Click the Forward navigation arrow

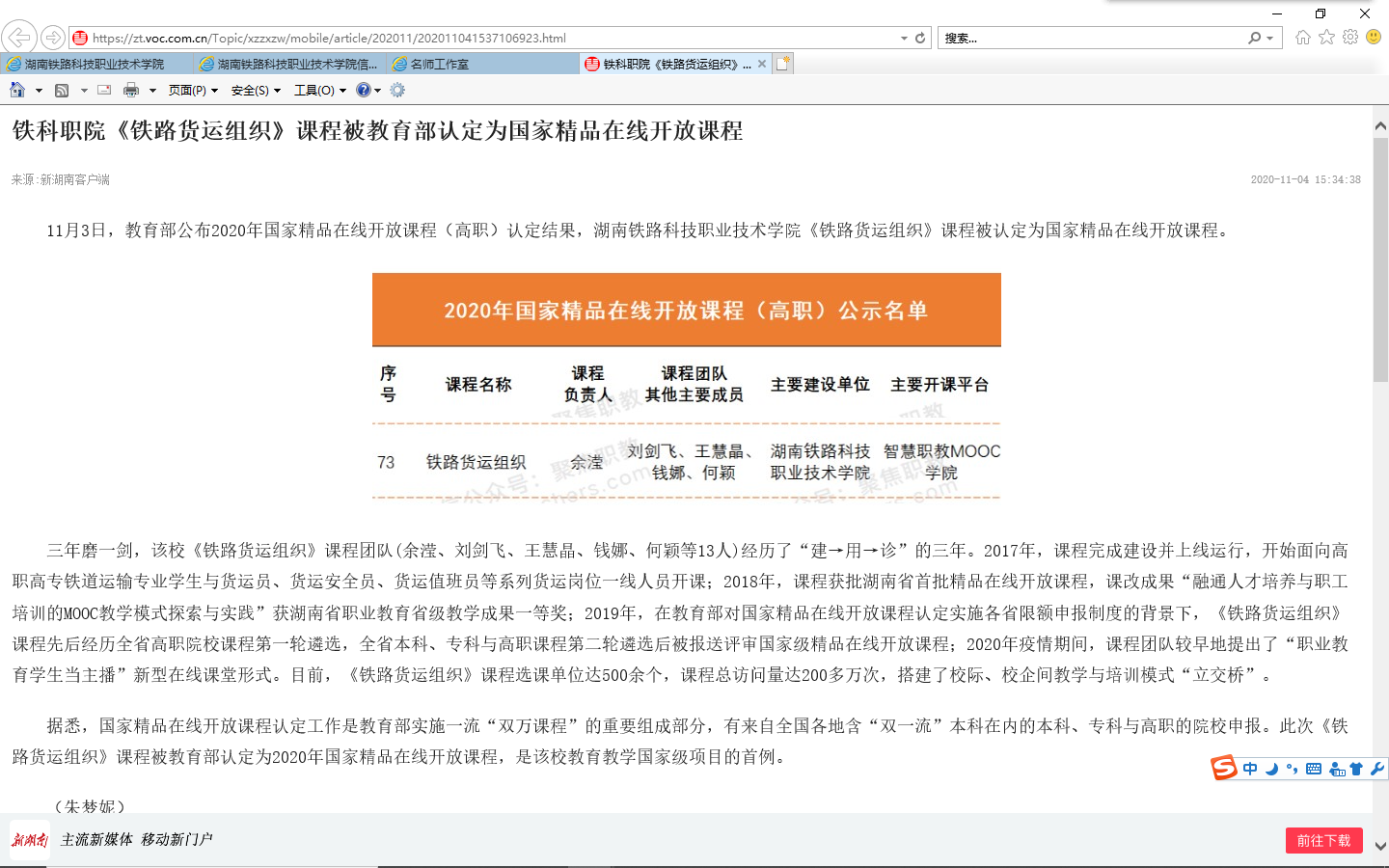point(53,38)
